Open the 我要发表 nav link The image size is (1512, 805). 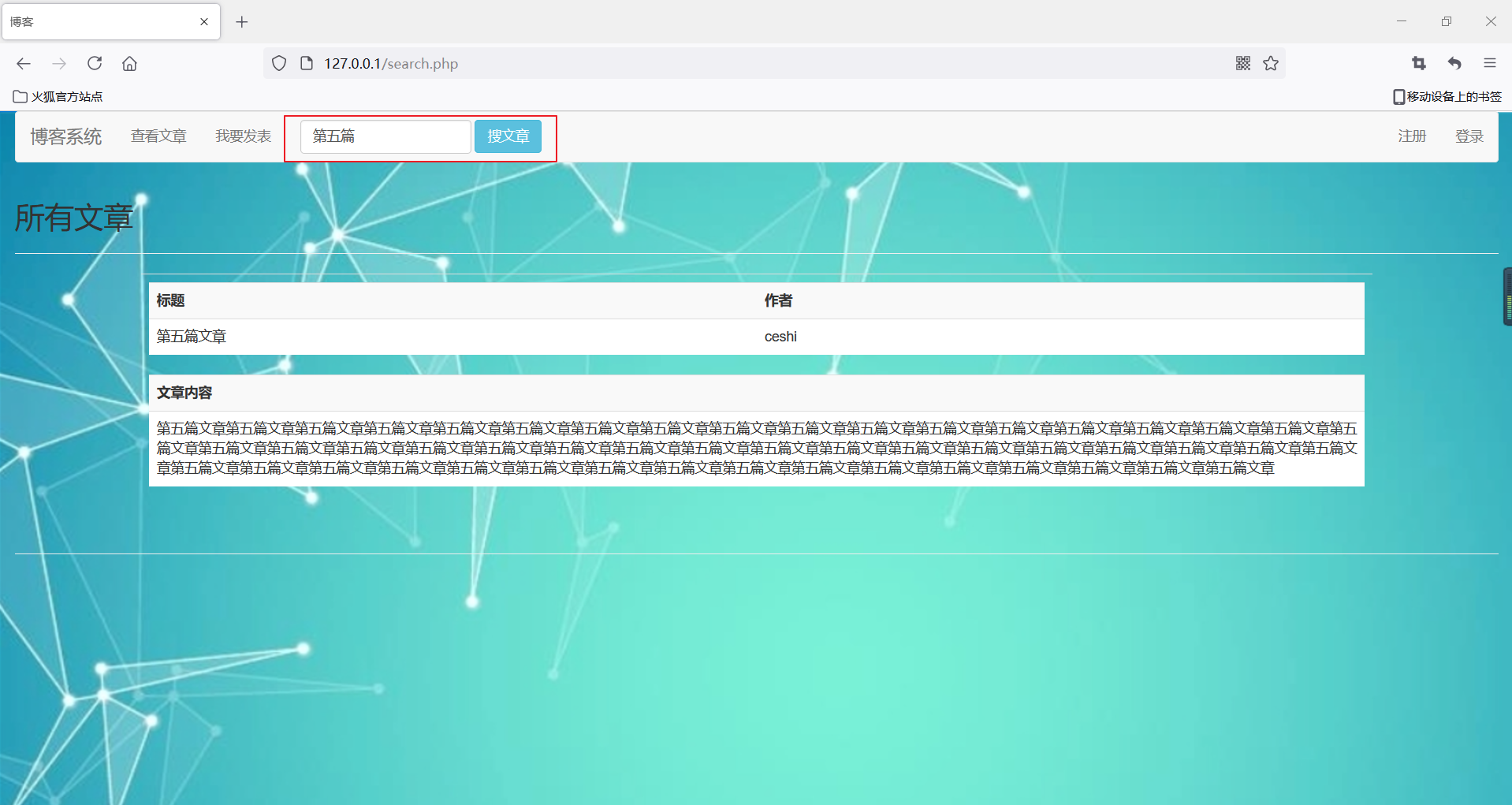pyautogui.click(x=244, y=136)
